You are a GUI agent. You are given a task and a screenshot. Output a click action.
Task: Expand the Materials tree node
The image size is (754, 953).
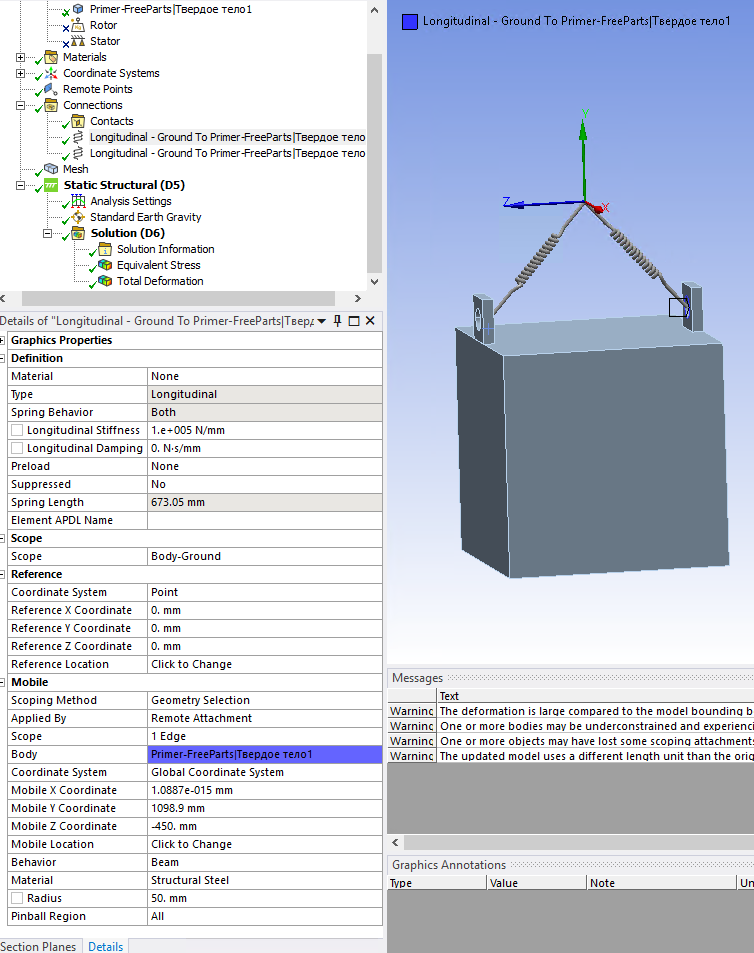tap(21, 57)
